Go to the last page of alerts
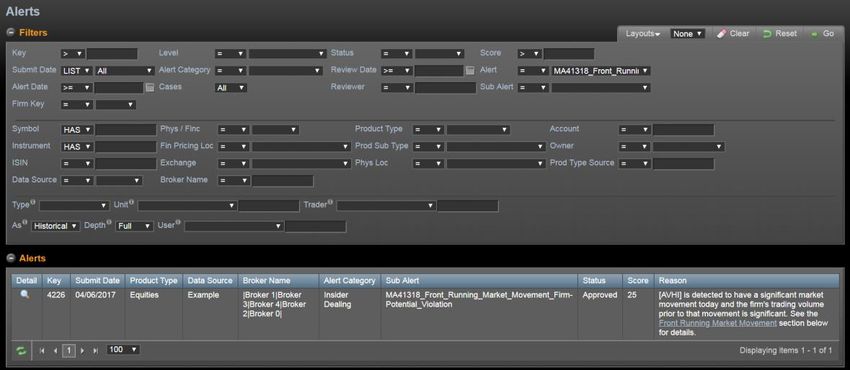850x370 pixels. click(x=95, y=350)
